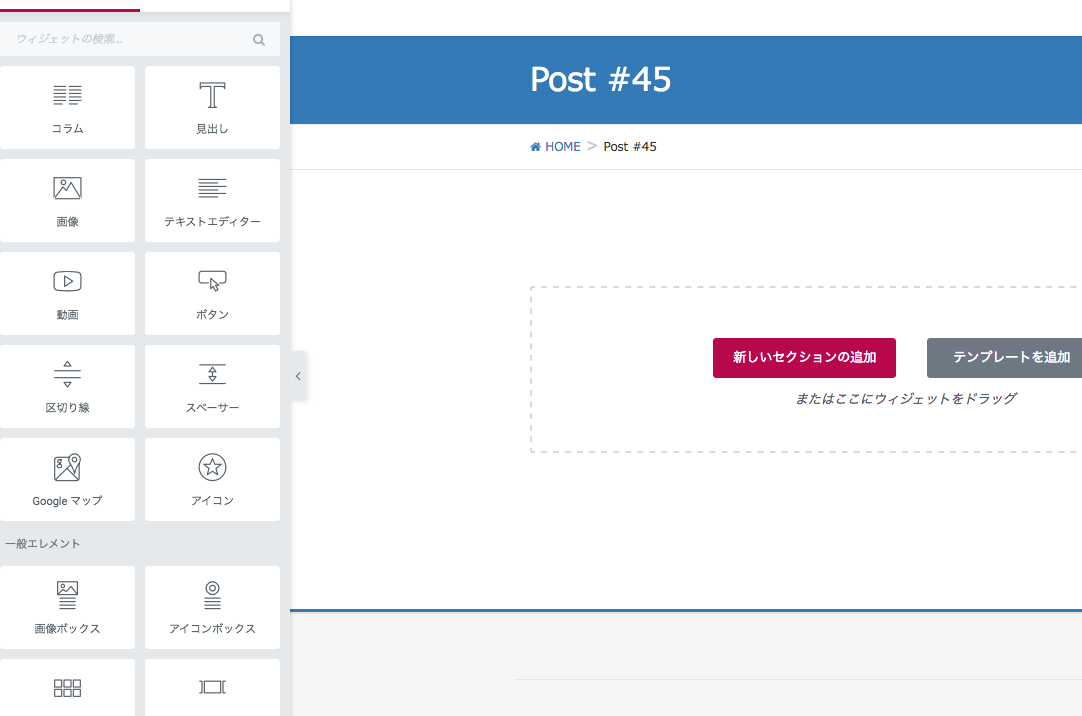The image size is (1082, 716).
Task: Click テンプレートを追加 button
Action: coord(1005,358)
